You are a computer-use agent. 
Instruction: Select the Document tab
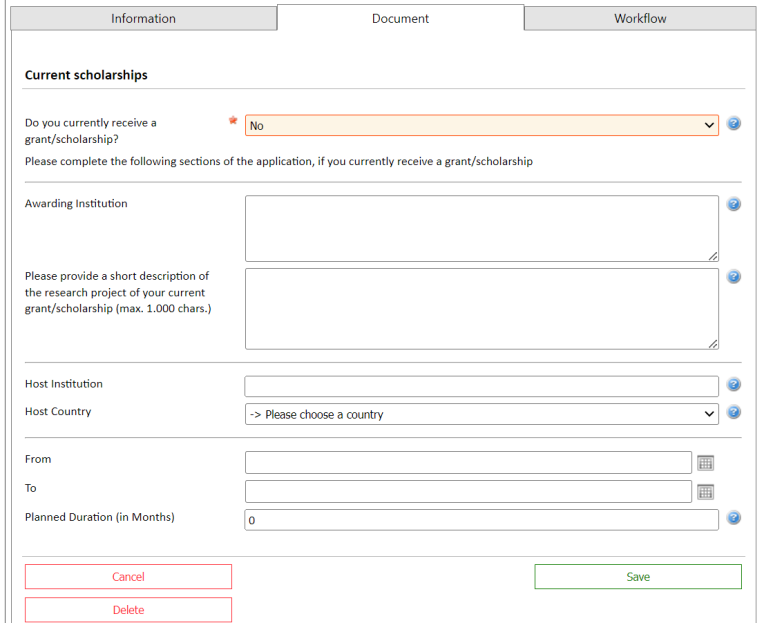[400, 18]
